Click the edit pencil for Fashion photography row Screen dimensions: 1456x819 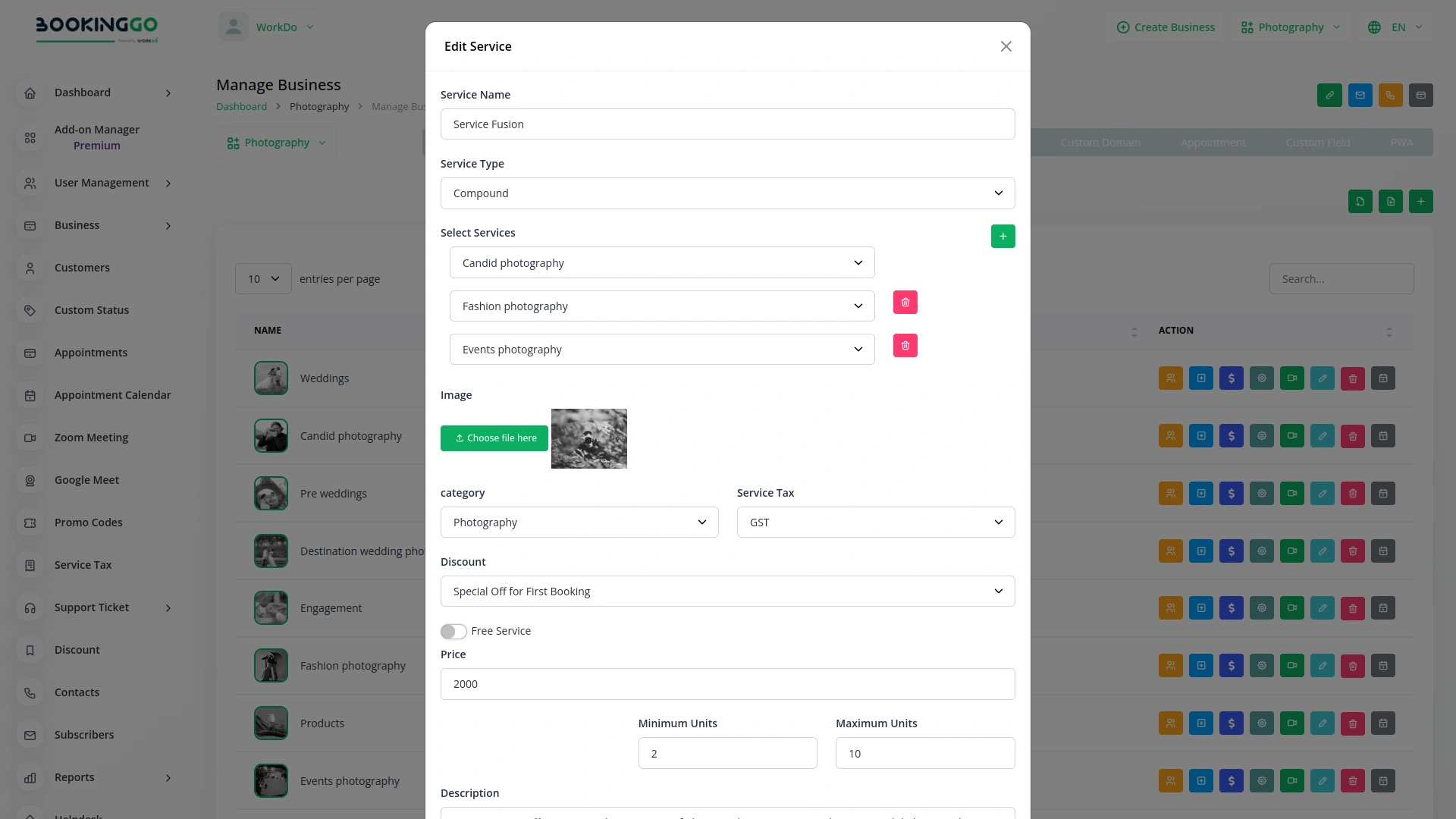[x=1323, y=665]
